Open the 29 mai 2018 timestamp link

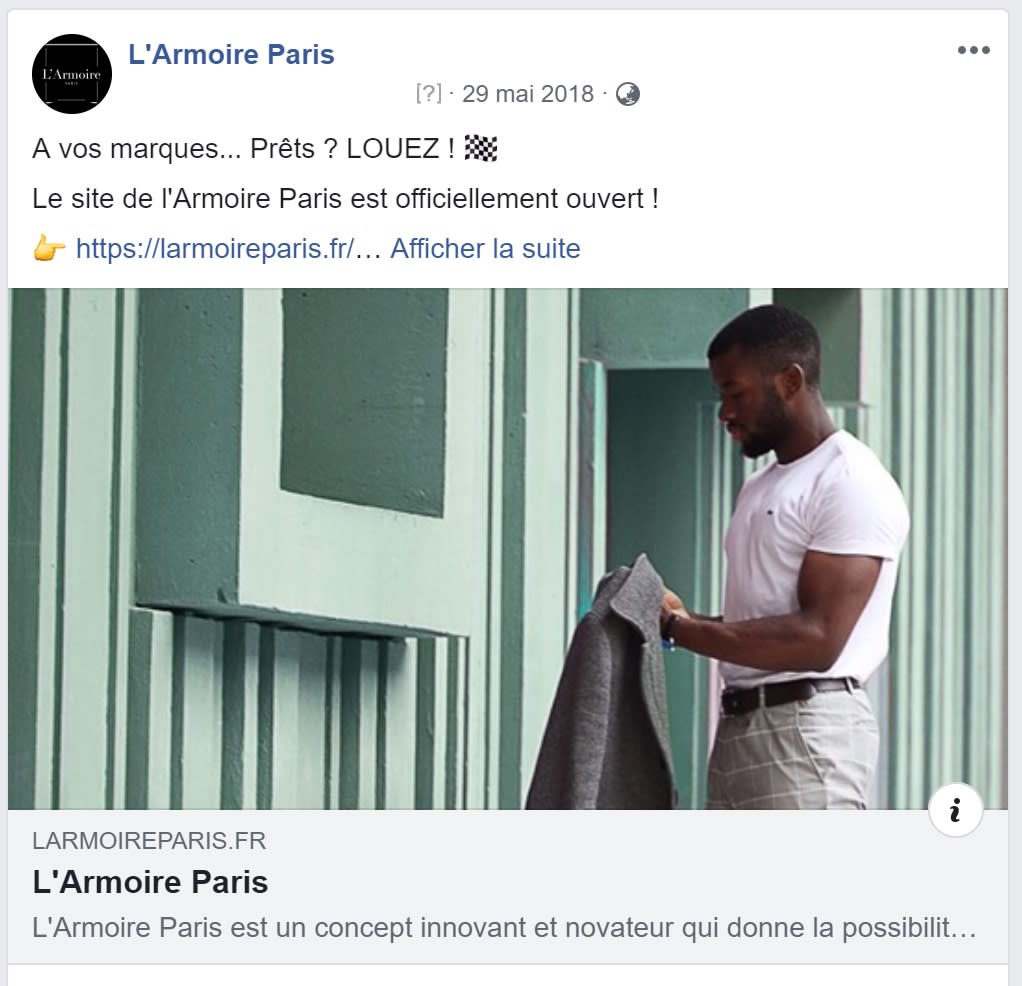tap(528, 94)
